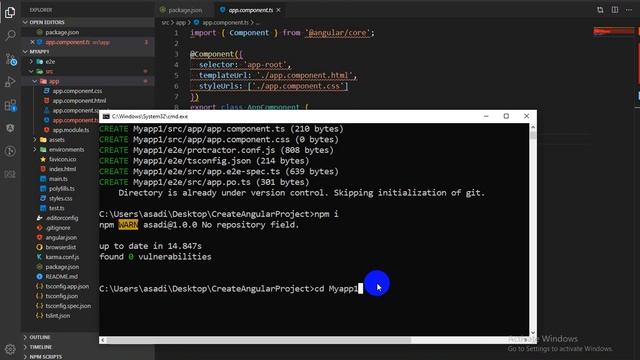Collapse the app folder

pyautogui.click(x=53, y=81)
